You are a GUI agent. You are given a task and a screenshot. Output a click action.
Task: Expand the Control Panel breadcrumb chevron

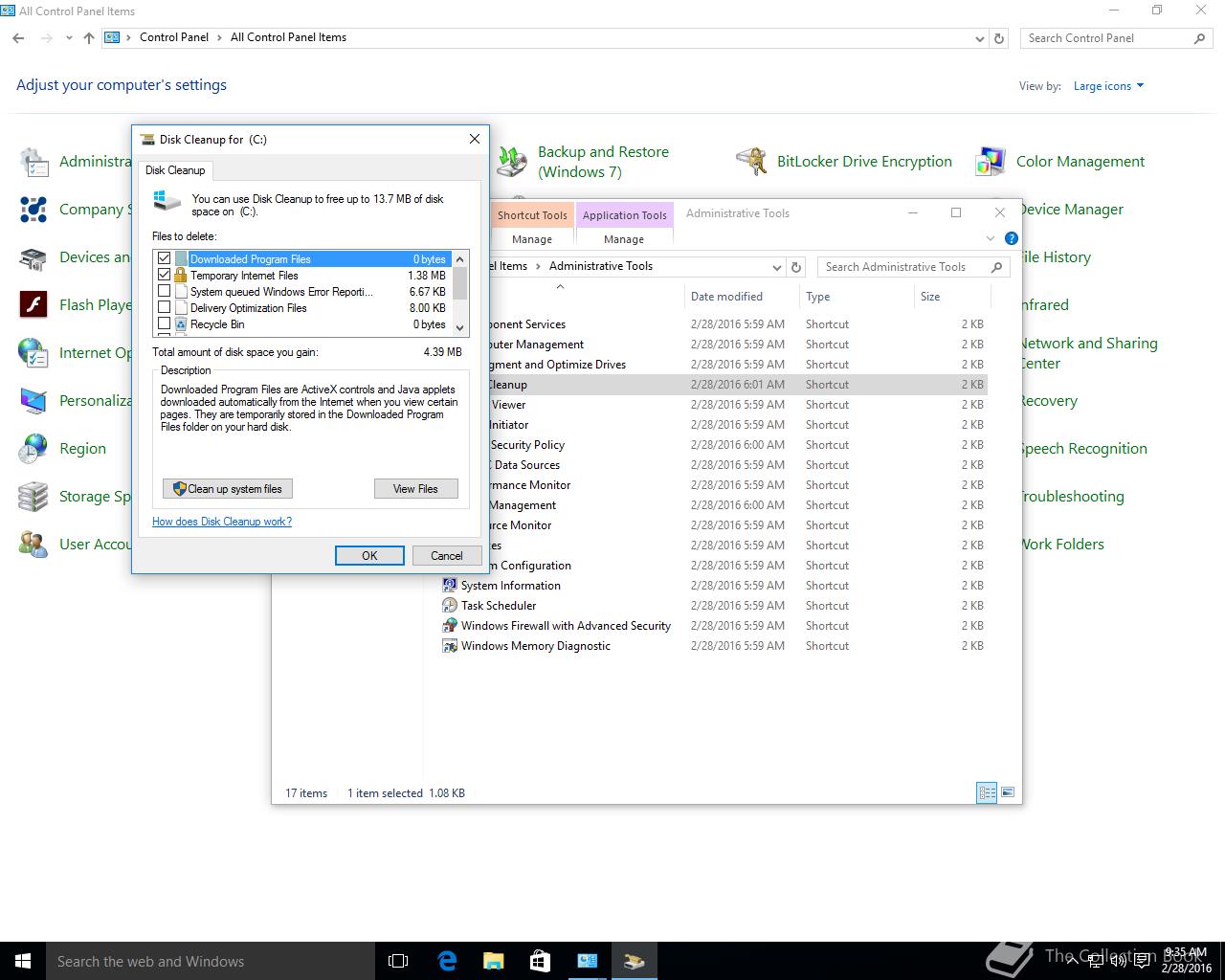coord(220,37)
